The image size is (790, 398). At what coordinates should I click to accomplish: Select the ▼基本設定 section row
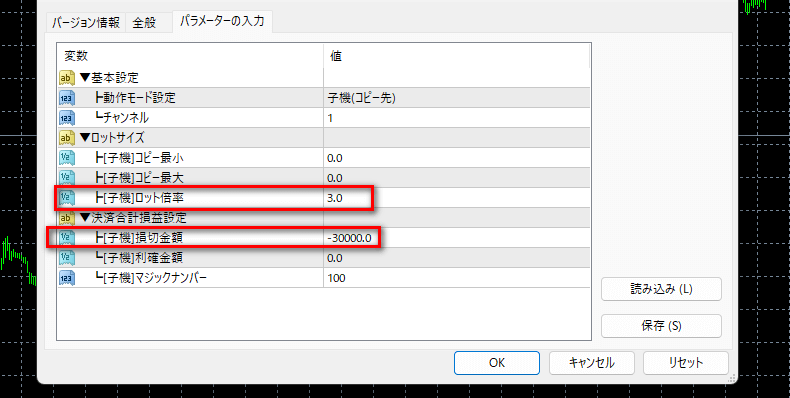tap(323, 78)
